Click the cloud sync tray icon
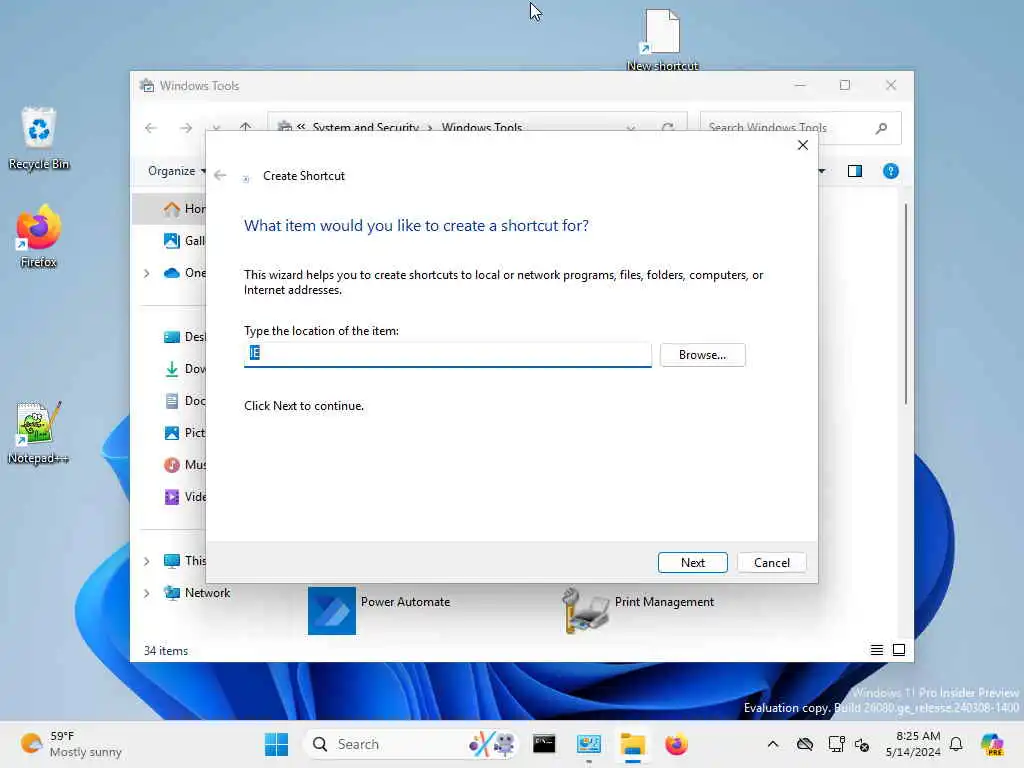This screenshot has width=1024, height=768. [x=805, y=744]
